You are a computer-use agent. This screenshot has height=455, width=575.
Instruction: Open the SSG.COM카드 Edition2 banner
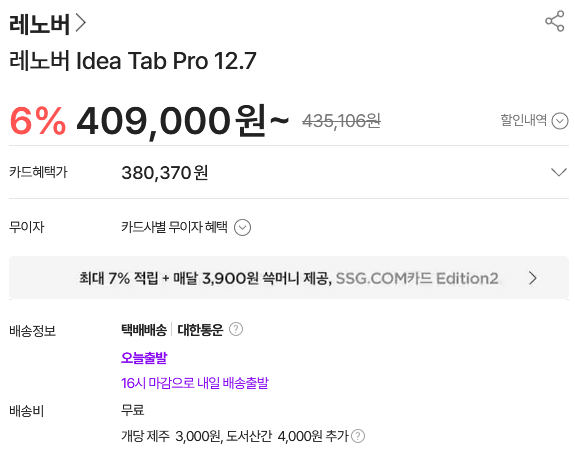(289, 278)
